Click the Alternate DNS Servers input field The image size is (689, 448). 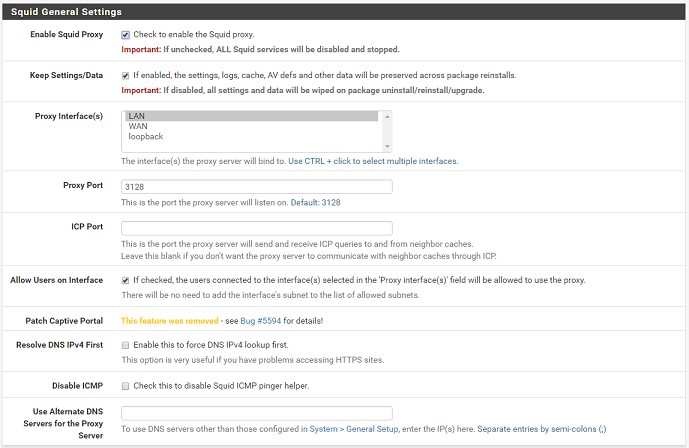tap(257, 413)
